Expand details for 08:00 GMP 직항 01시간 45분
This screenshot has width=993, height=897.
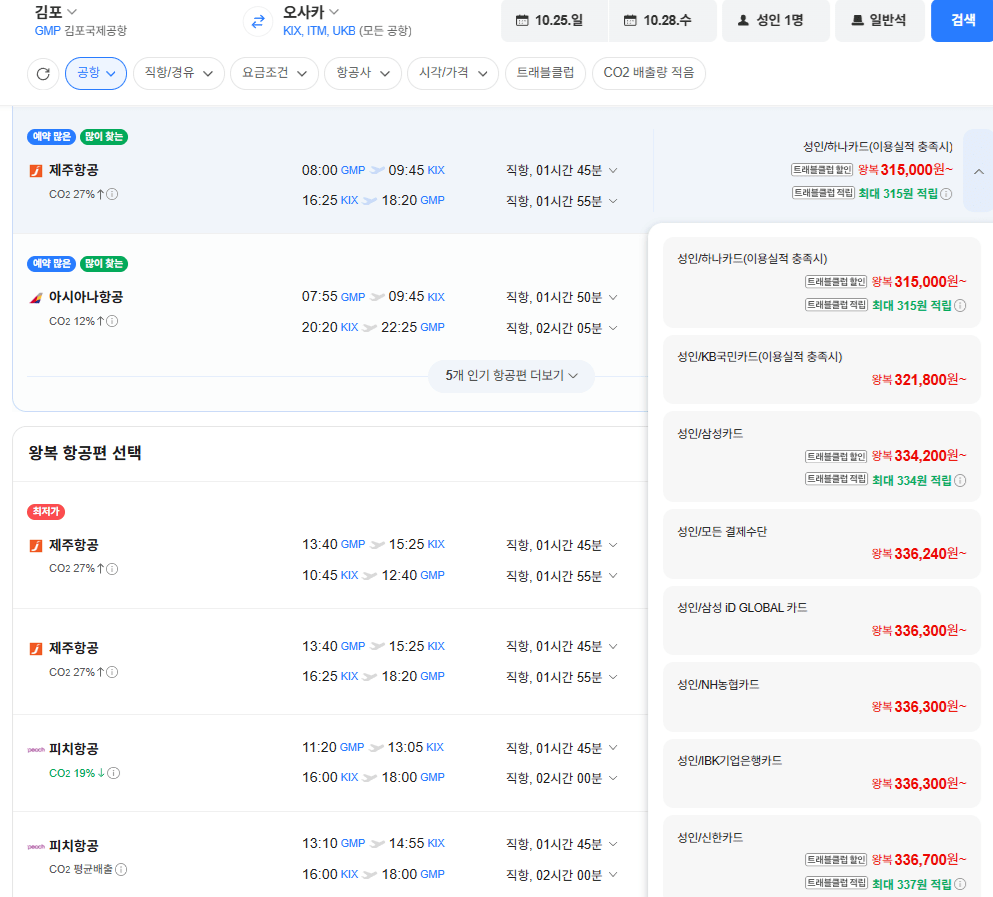pyautogui.click(x=613, y=170)
